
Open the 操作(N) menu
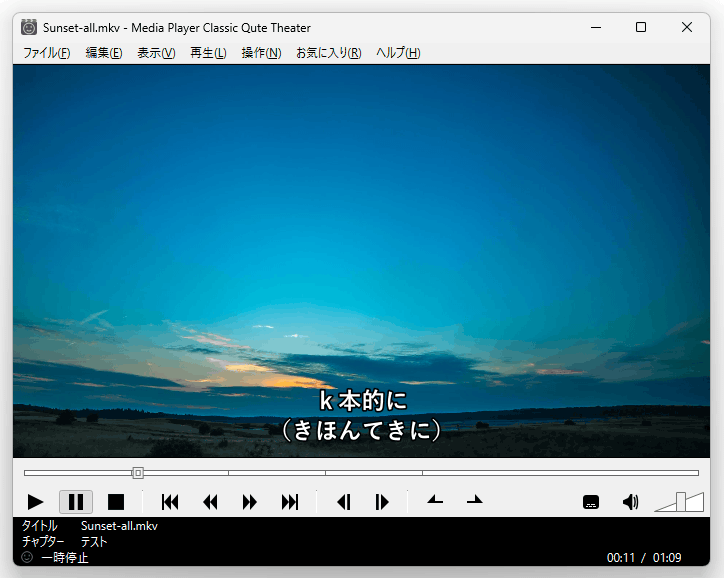(261, 53)
